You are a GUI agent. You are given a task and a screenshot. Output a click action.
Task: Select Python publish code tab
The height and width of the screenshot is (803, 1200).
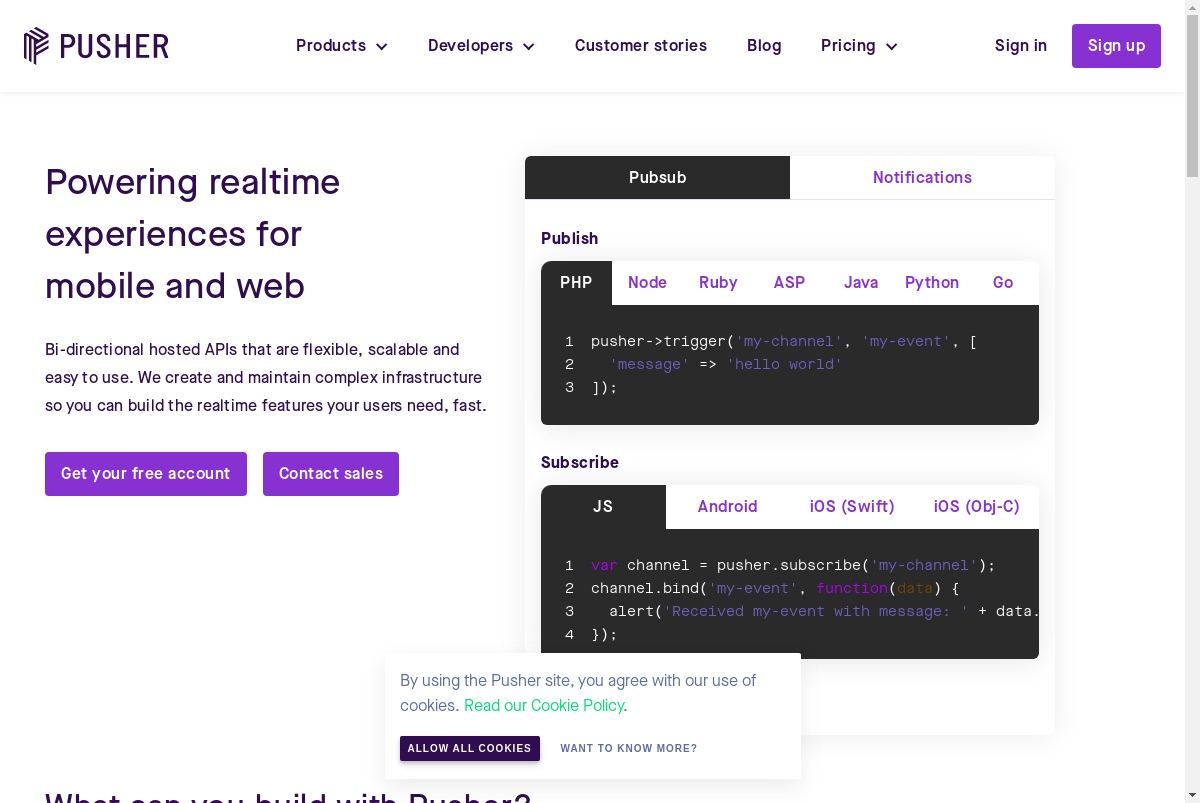(x=932, y=283)
